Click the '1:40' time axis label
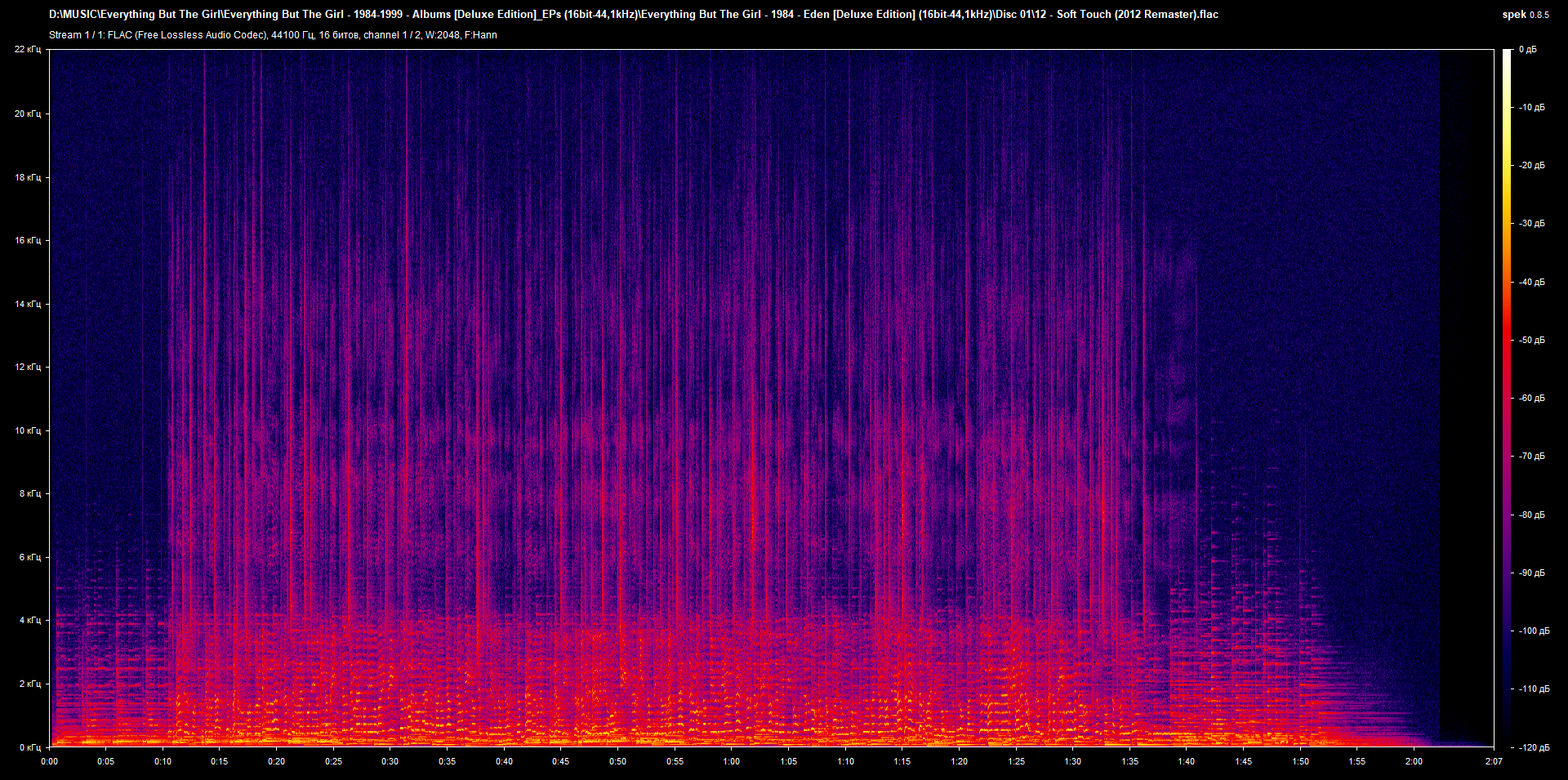Screen dimensions: 1568x780 (x=1187, y=761)
